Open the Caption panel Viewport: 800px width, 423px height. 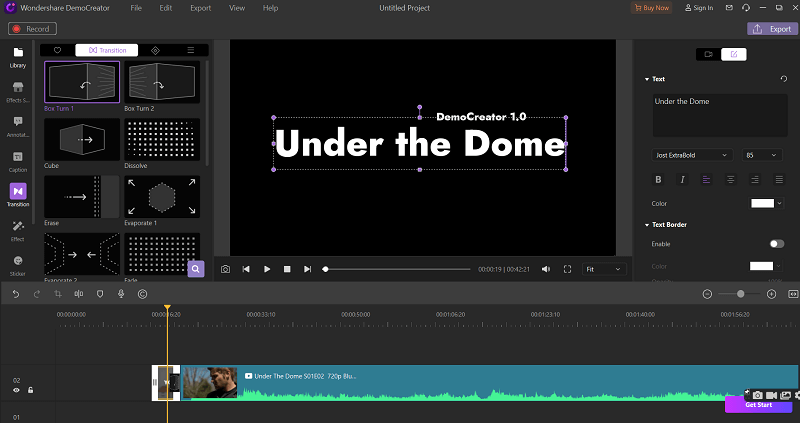(18, 161)
